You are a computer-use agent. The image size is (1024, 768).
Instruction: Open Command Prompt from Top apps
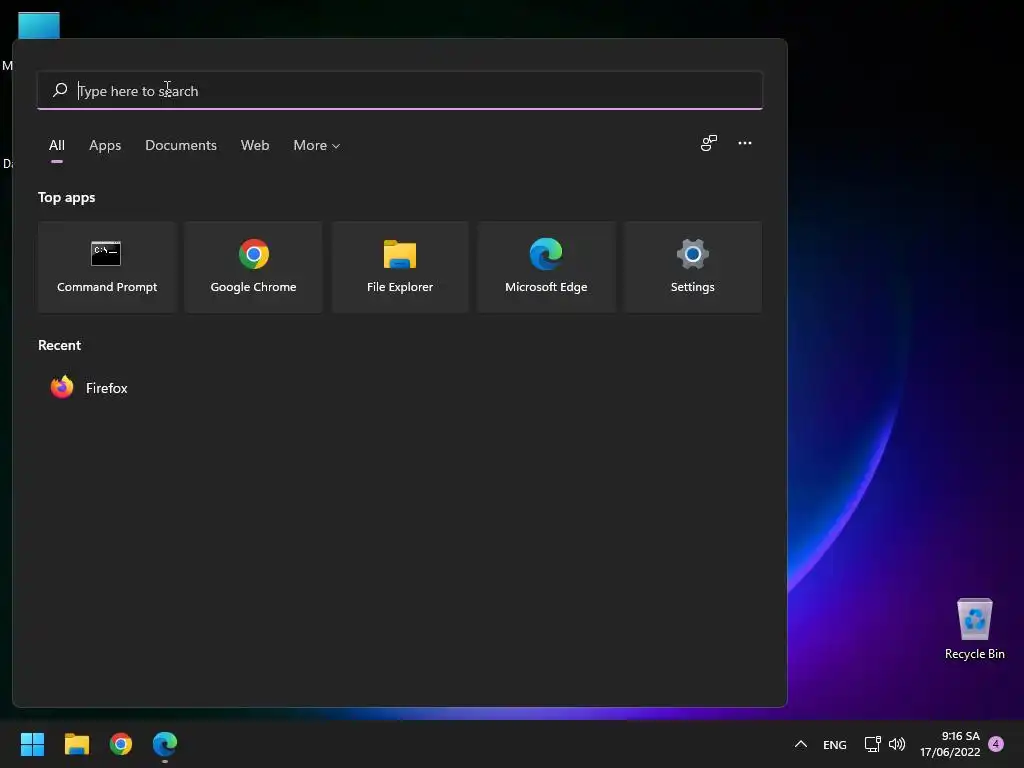[x=107, y=267]
